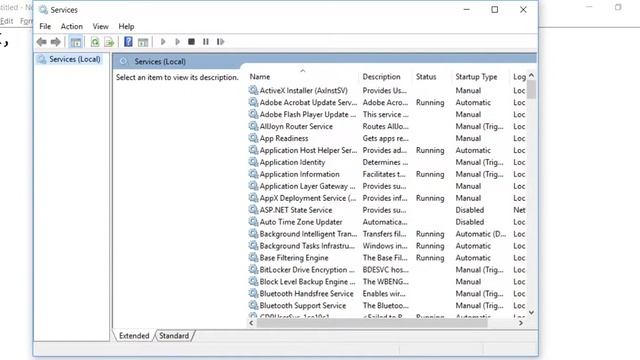Click the horizontal scrollbar thumb
This screenshot has height=360, width=640.
372,323
